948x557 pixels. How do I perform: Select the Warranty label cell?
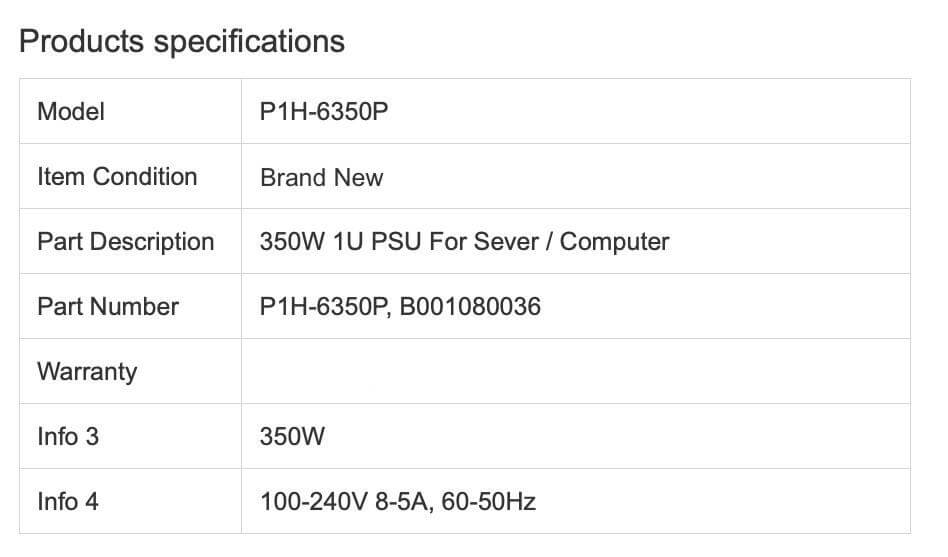[87, 372]
